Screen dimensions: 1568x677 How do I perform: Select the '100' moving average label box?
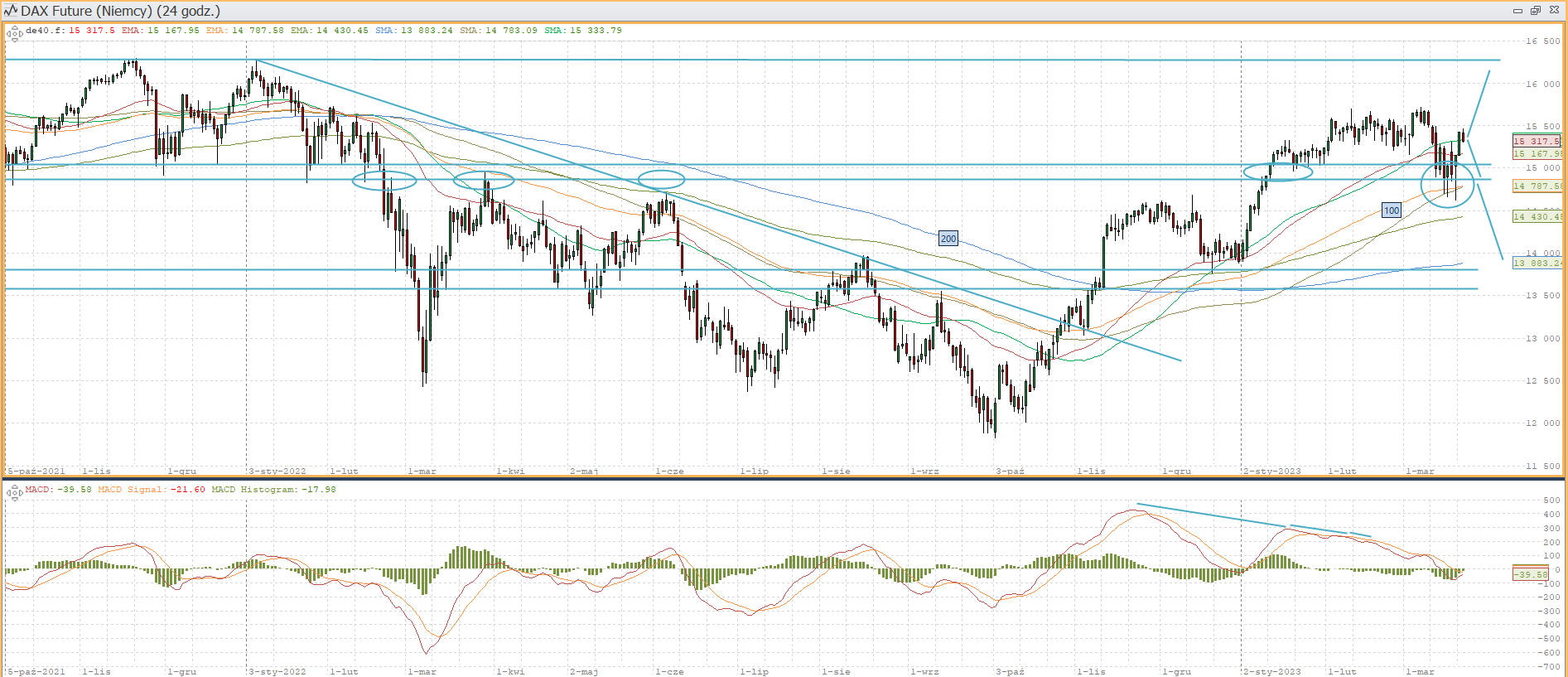tap(1392, 210)
